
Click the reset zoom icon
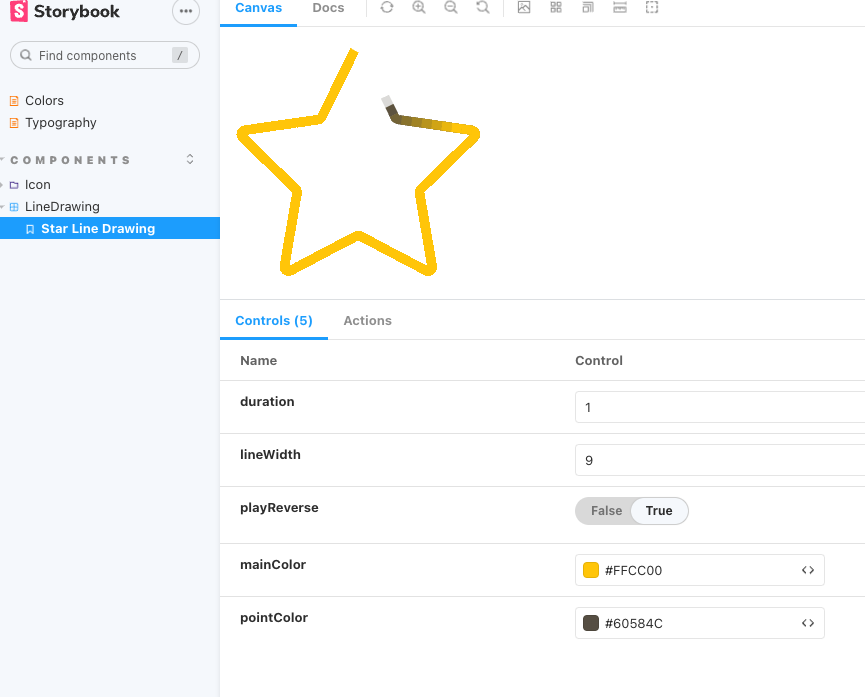point(483,7)
